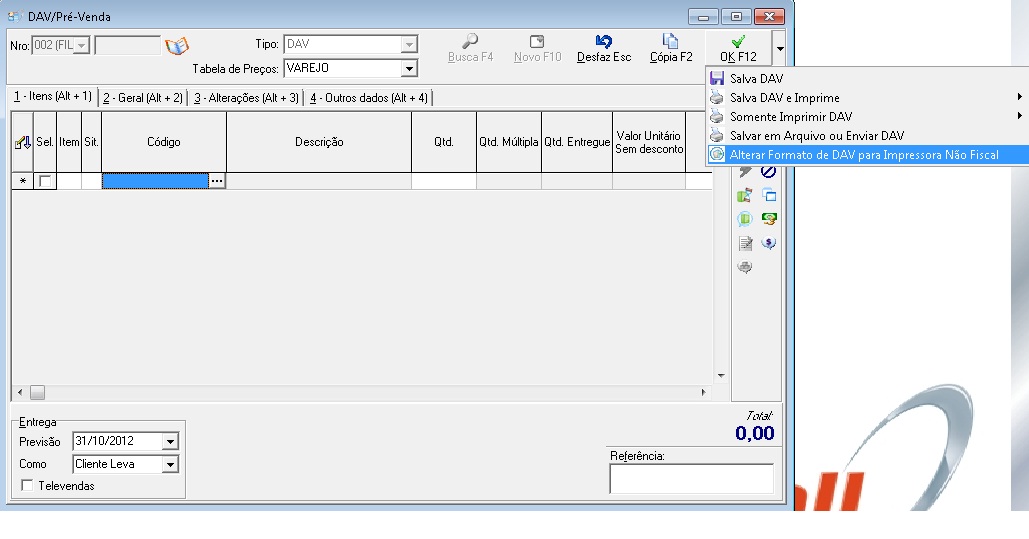
Task: Click printer icon beside Somente Imprimir DAV
Action: (717, 116)
